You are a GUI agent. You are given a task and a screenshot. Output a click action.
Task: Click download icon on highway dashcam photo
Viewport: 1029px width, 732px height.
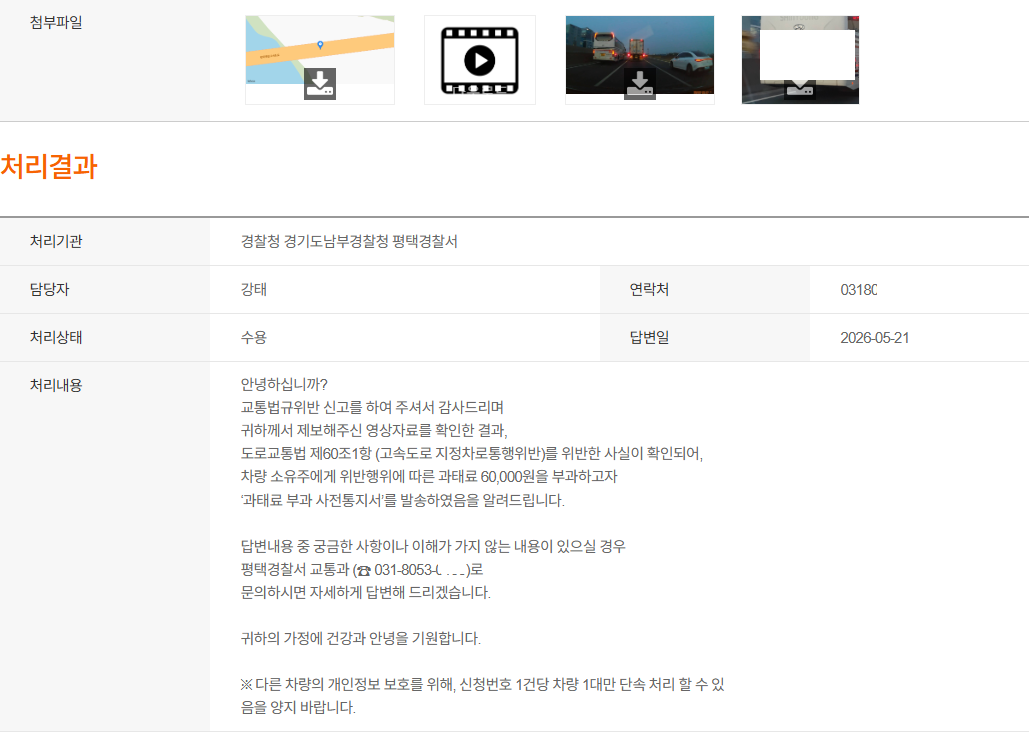(639, 83)
